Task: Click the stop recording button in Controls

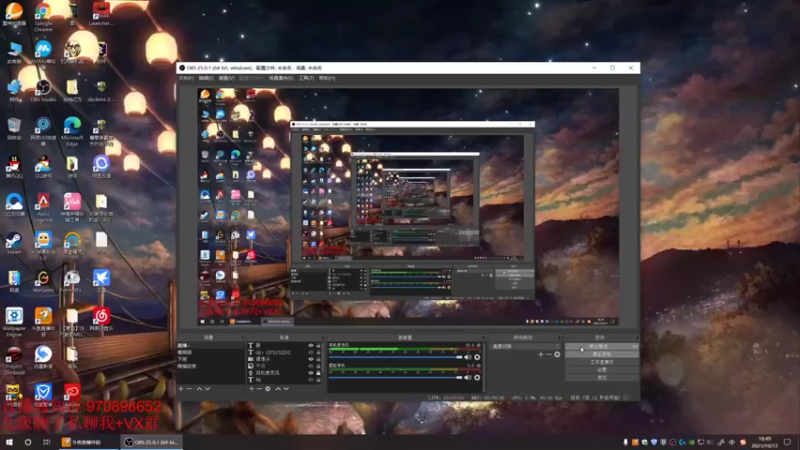Action: [x=602, y=354]
